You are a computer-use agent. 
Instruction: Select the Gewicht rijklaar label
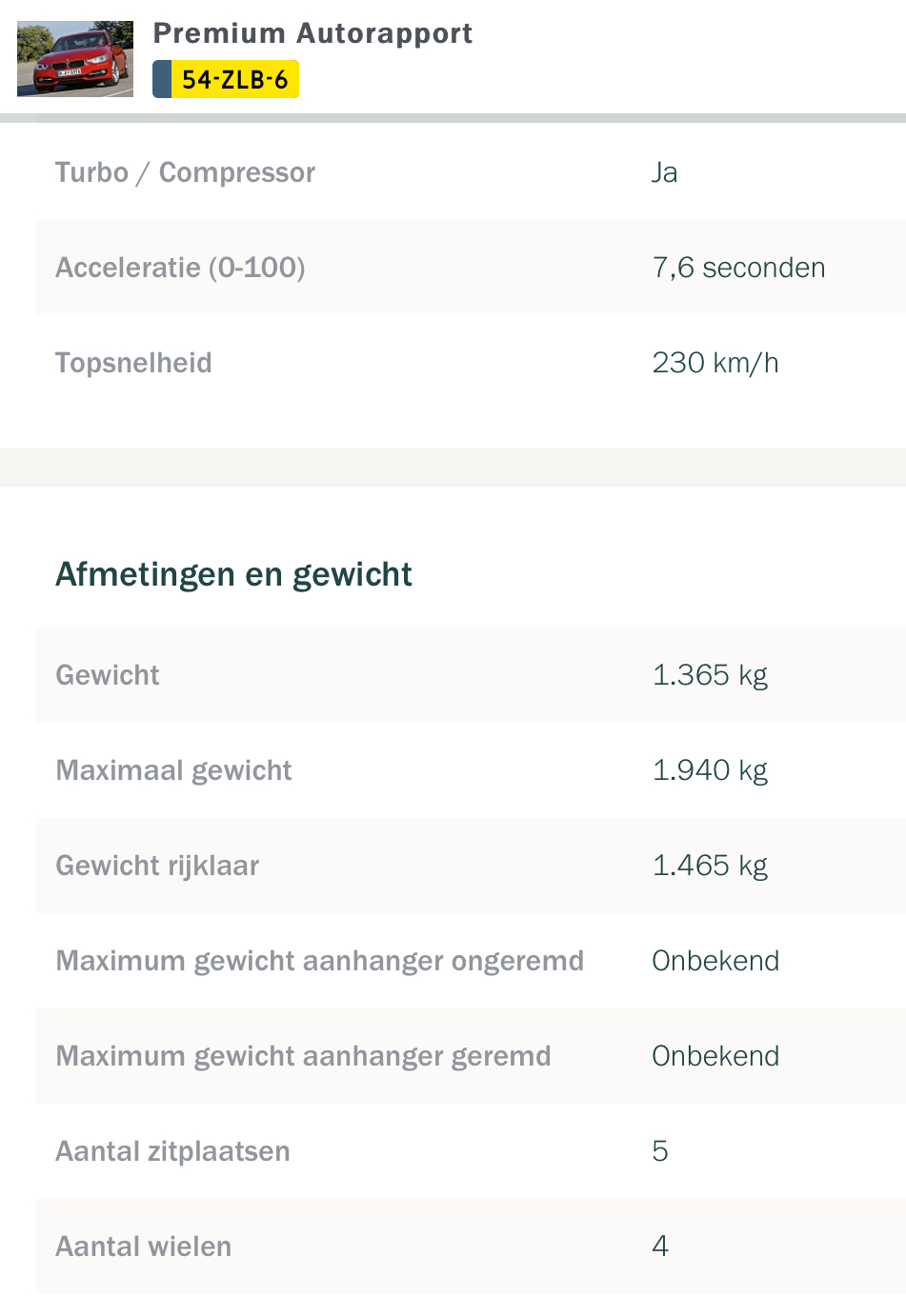click(x=157, y=866)
